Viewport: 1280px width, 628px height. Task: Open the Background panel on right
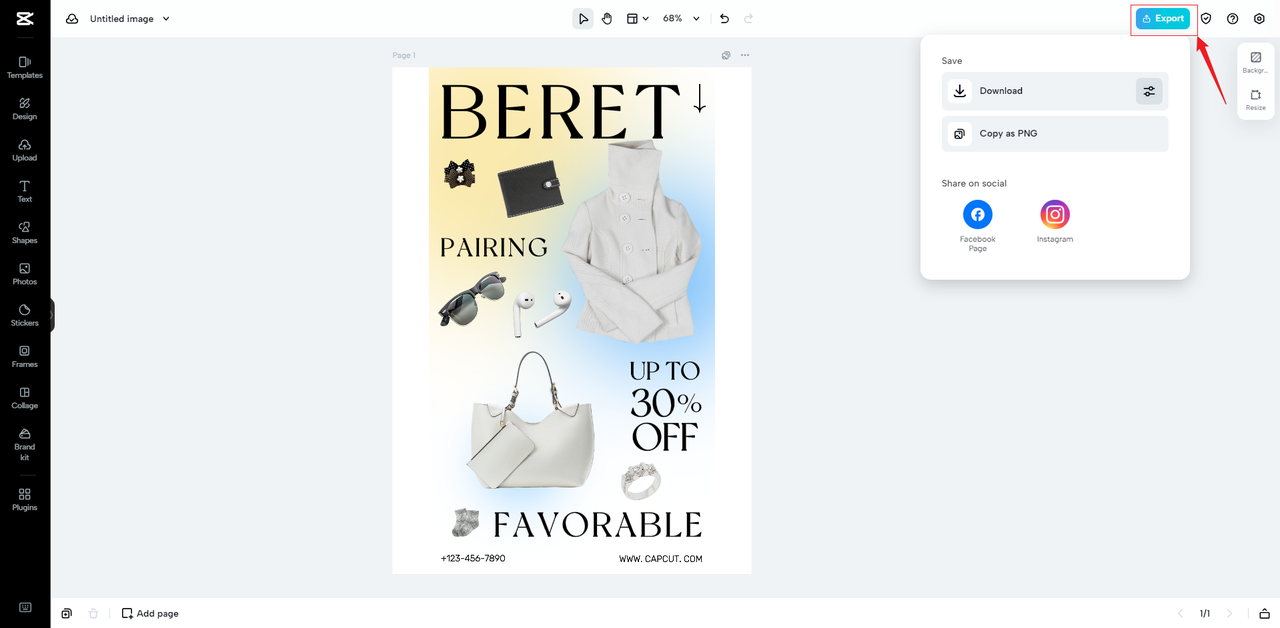point(1256,63)
